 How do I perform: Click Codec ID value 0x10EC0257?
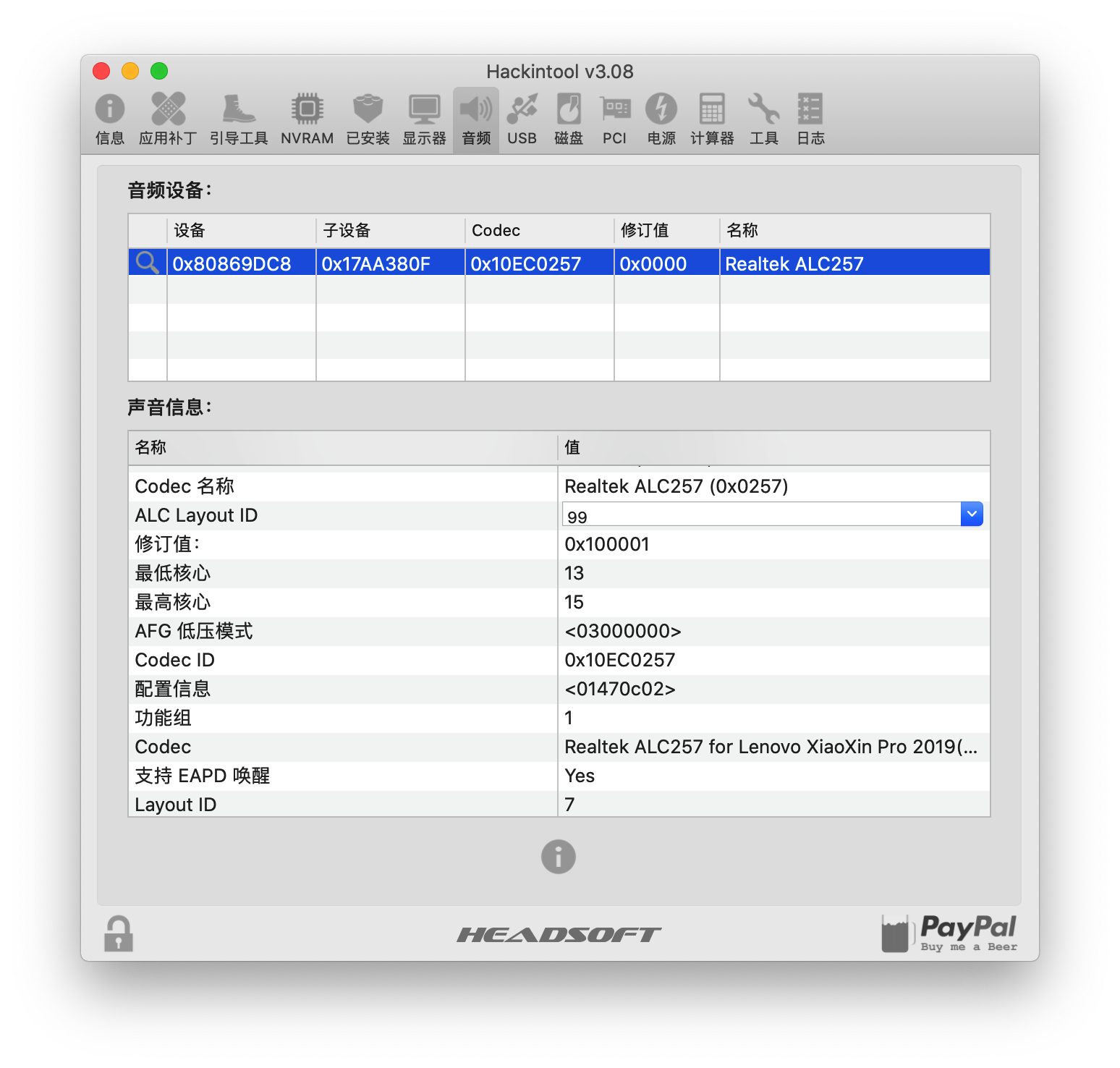(620, 660)
